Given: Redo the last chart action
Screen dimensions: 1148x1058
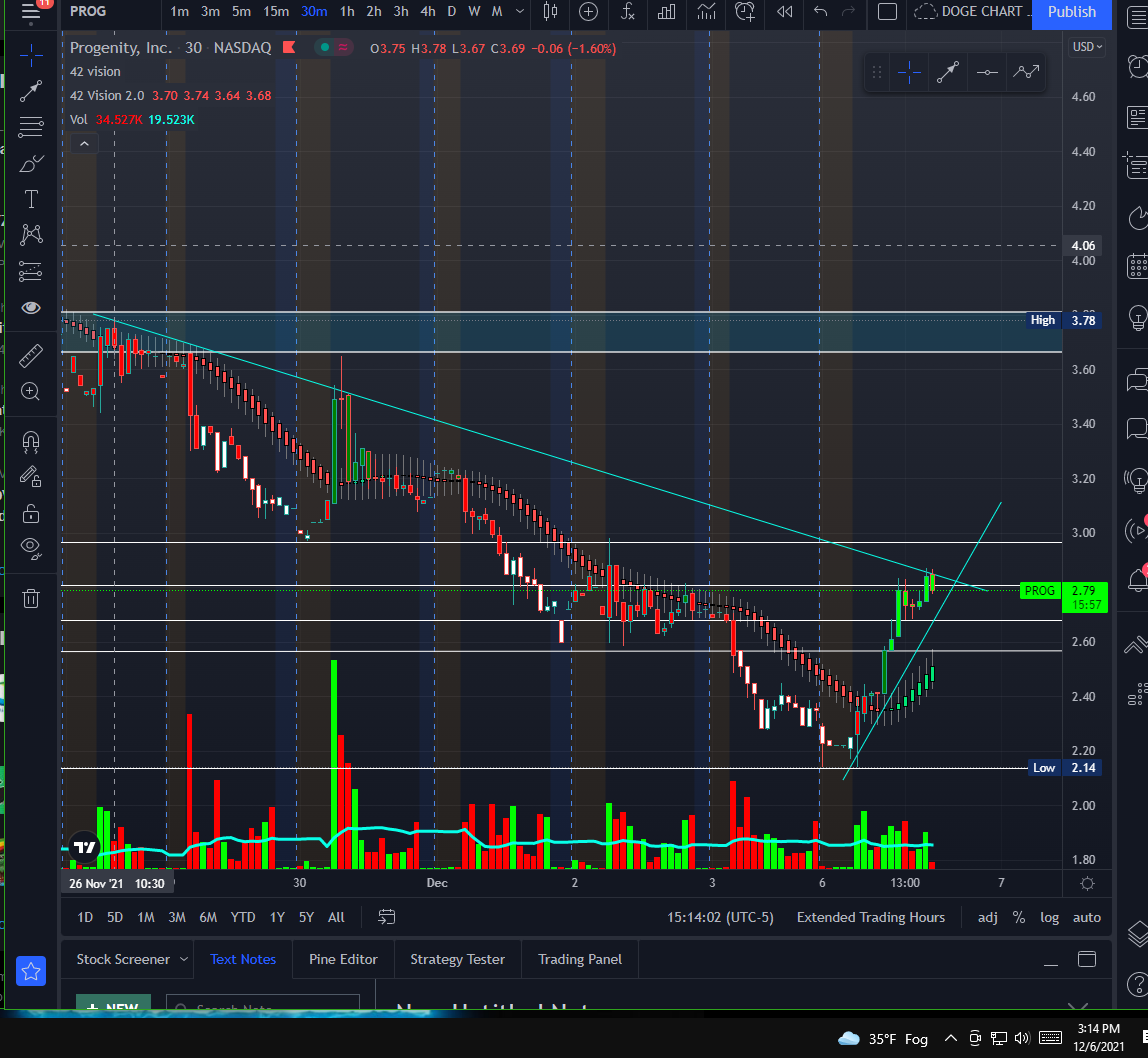Looking at the screenshot, I should [x=849, y=12].
